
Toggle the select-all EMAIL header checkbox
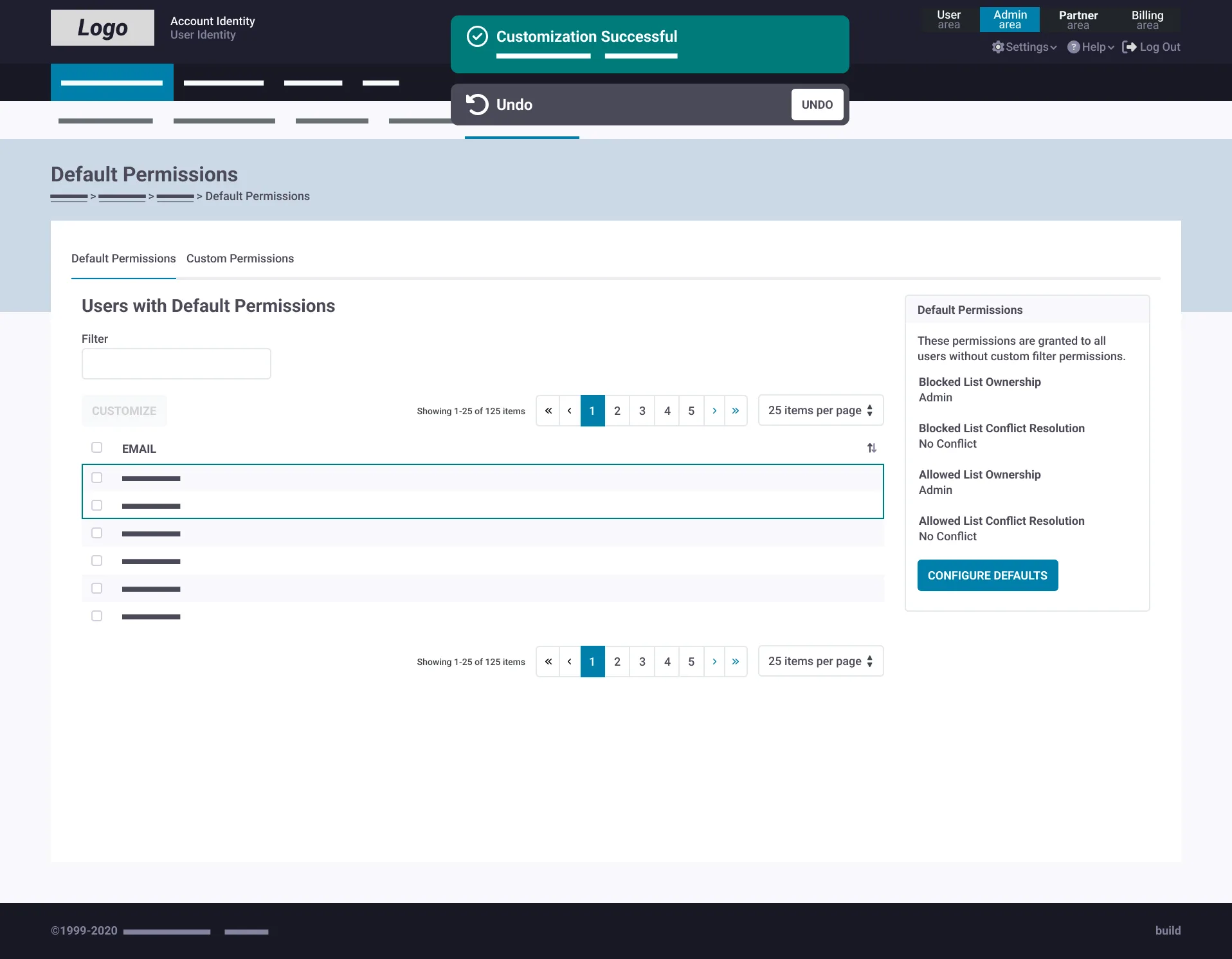tap(96, 447)
